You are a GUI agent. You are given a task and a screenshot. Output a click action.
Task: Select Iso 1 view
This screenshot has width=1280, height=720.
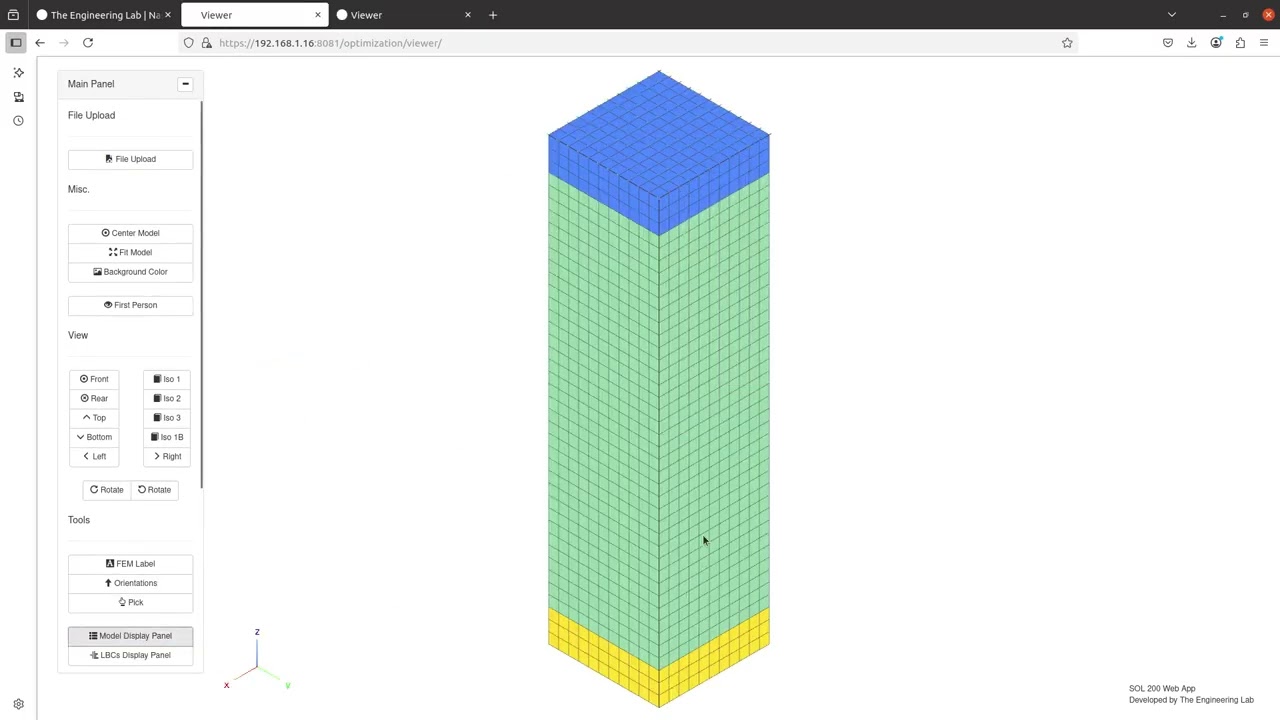tap(167, 379)
